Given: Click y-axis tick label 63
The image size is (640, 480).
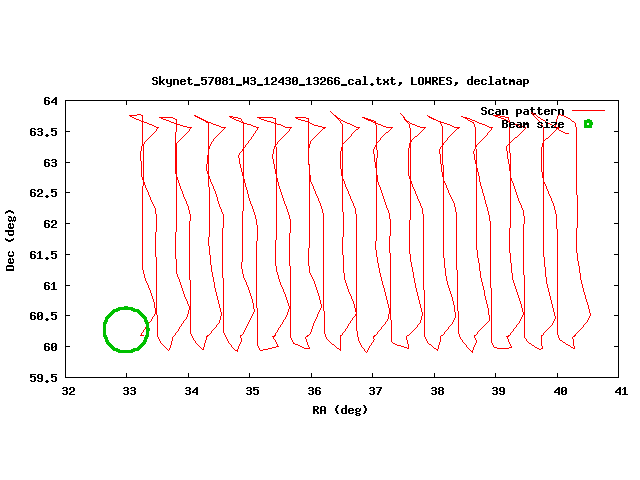Looking at the screenshot, I should (51, 163).
